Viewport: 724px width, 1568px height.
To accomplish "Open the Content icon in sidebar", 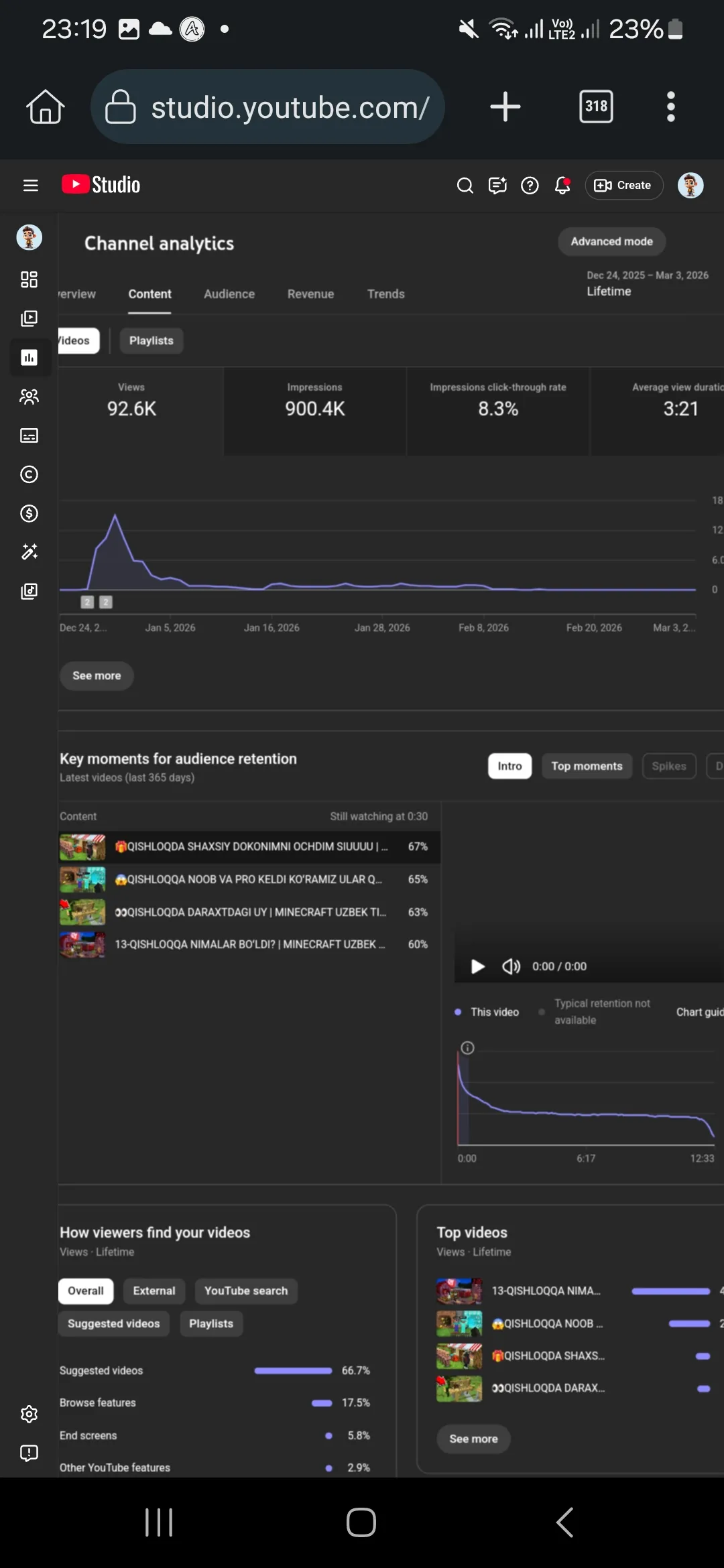I will tap(29, 318).
